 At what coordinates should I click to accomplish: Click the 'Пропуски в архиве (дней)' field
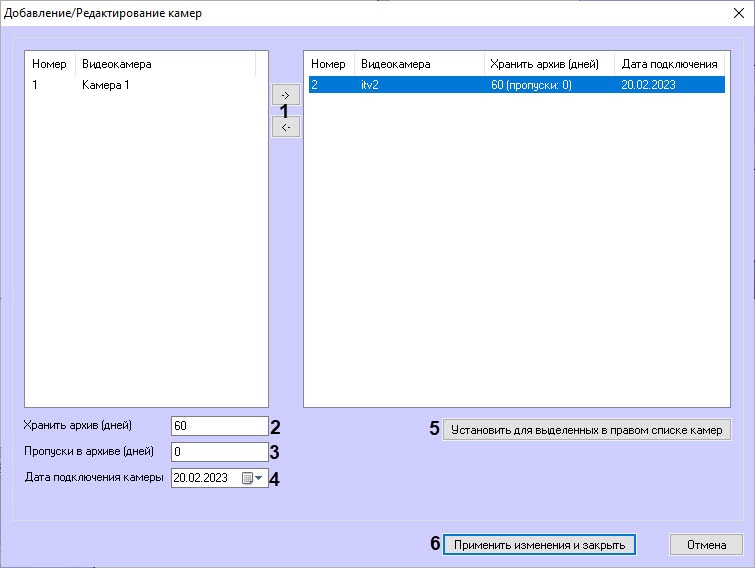tap(219, 452)
